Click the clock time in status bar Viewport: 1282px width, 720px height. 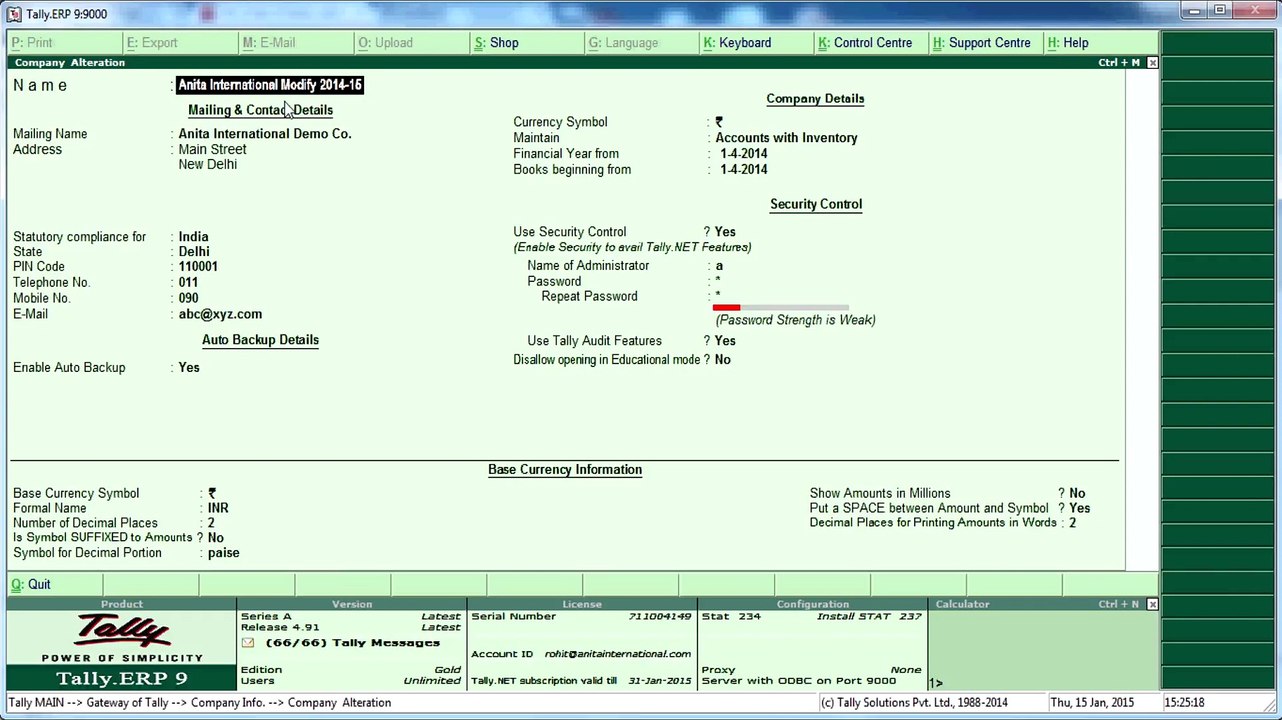pyautogui.click(x=1184, y=703)
